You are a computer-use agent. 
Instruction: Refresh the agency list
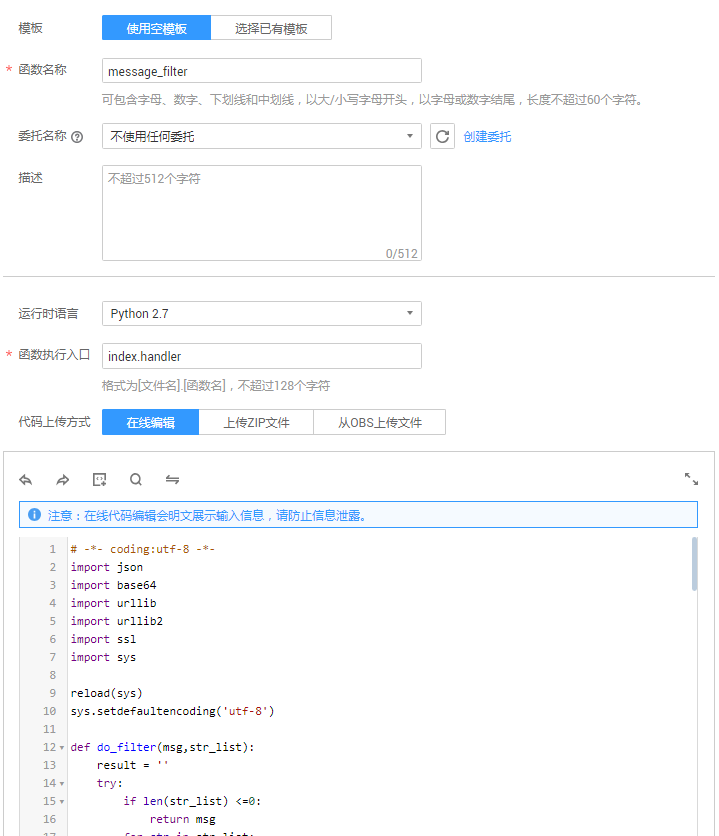coord(442,136)
